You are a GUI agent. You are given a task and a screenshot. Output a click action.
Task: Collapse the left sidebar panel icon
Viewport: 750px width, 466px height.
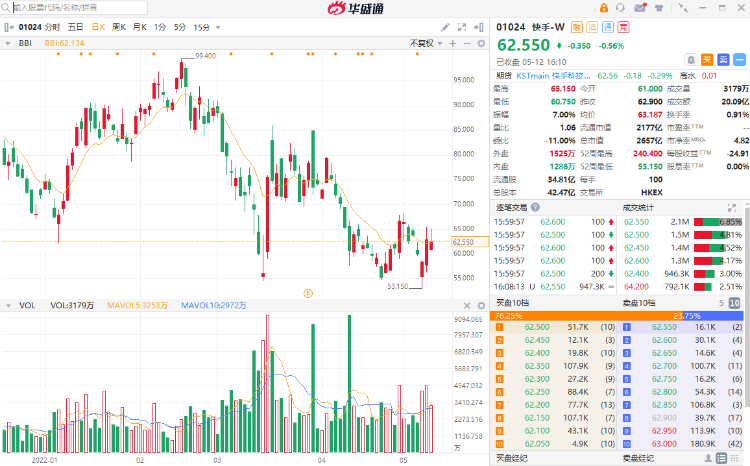[9, 27]
